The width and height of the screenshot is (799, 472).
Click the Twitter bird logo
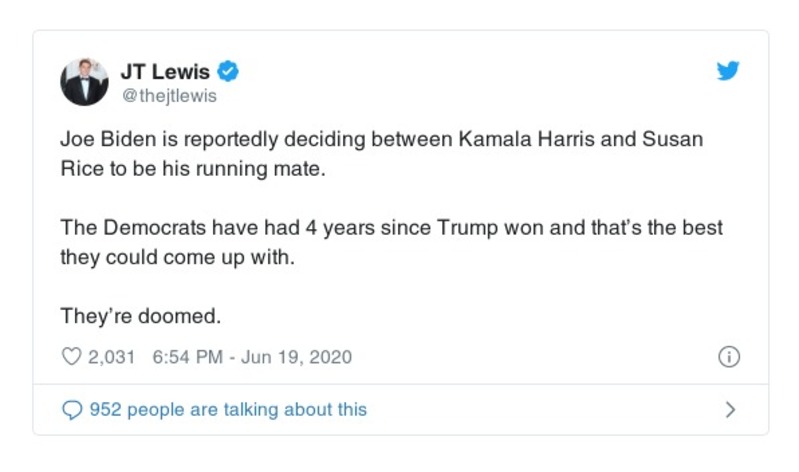click(x=728, y=71)
